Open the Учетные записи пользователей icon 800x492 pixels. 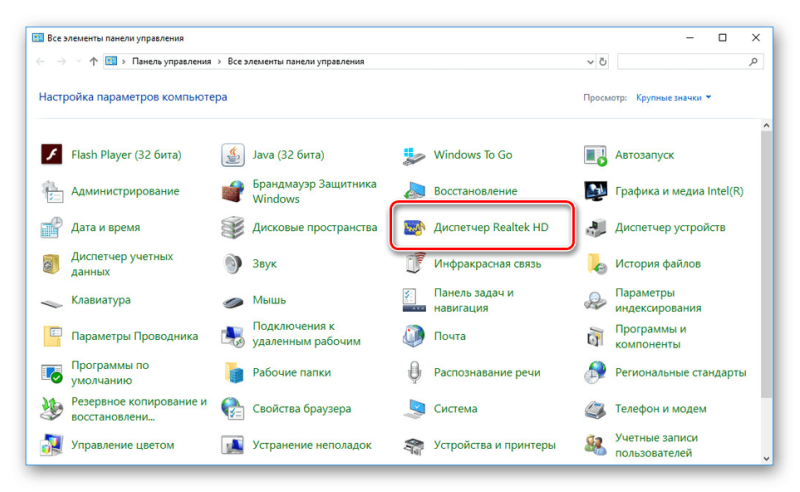[x=595, y=445]
